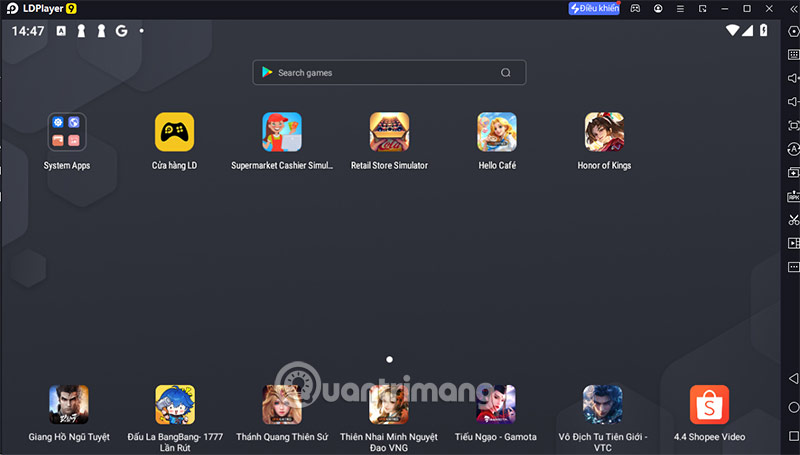
Task: Launch Retail Store Simulator
Action: click(x=389, y=132)
